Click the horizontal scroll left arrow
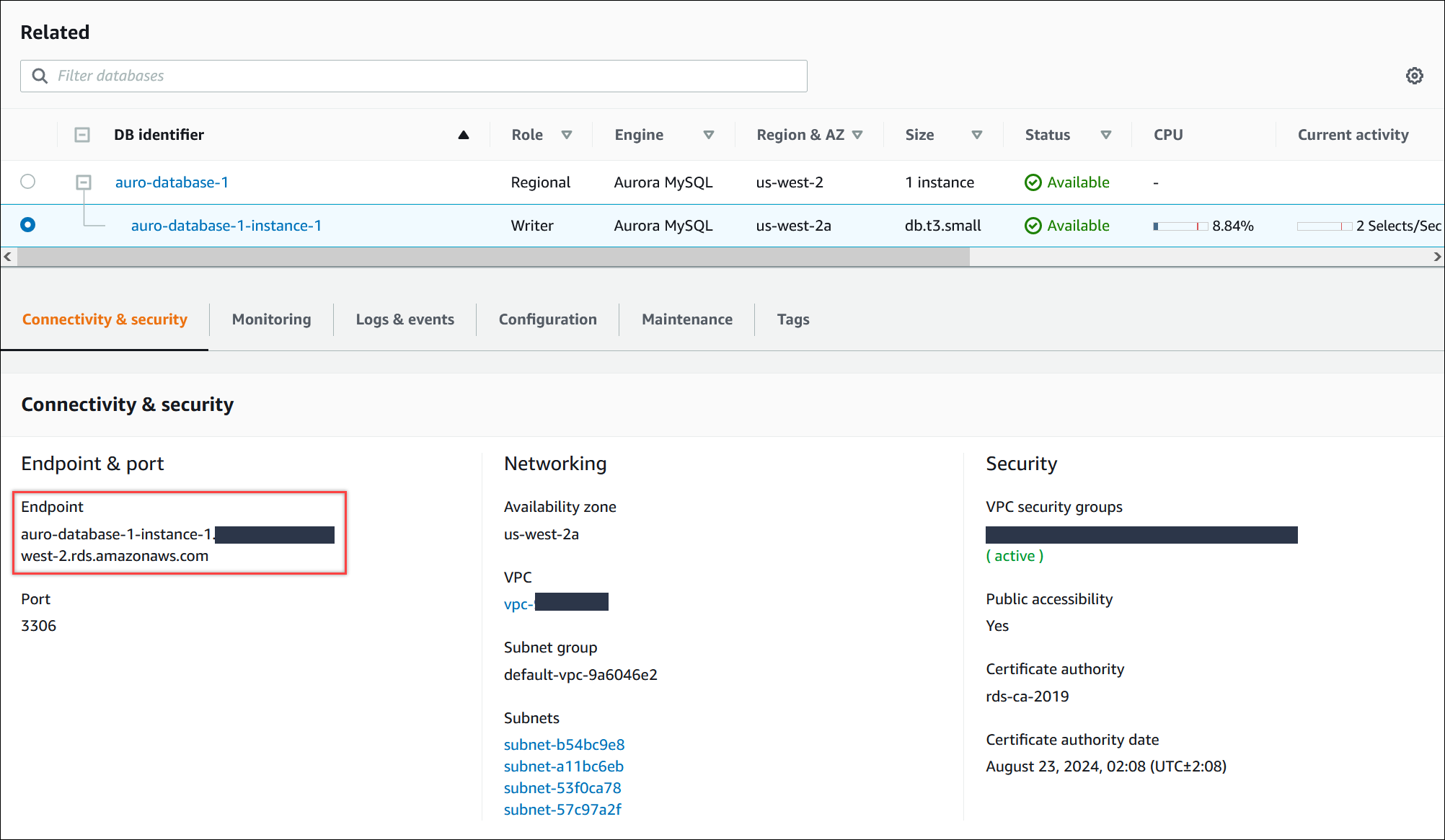1445x840 pixels. pyautogui.click(x=7, y=257)
